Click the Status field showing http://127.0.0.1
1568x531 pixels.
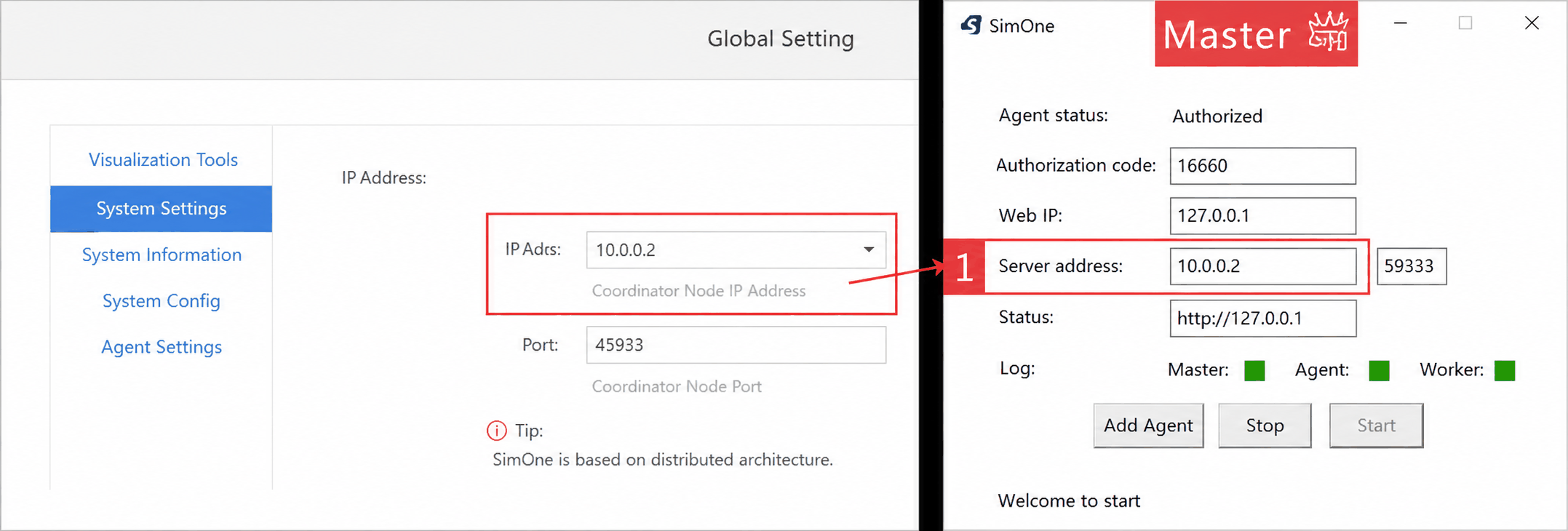(x=1263, y=319)
